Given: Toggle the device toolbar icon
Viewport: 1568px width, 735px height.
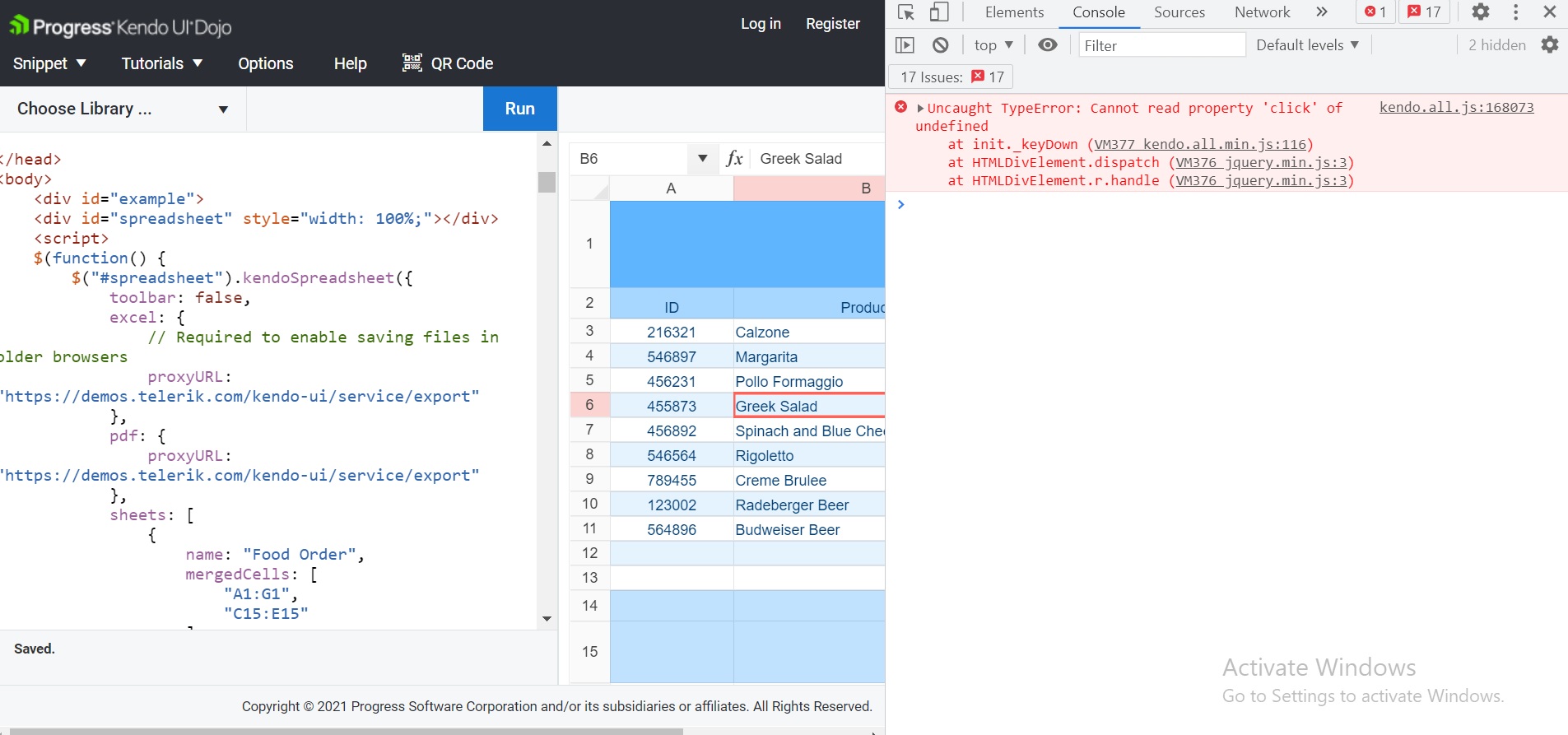Looking at the screenshot, I should click(x=939, y=12).
